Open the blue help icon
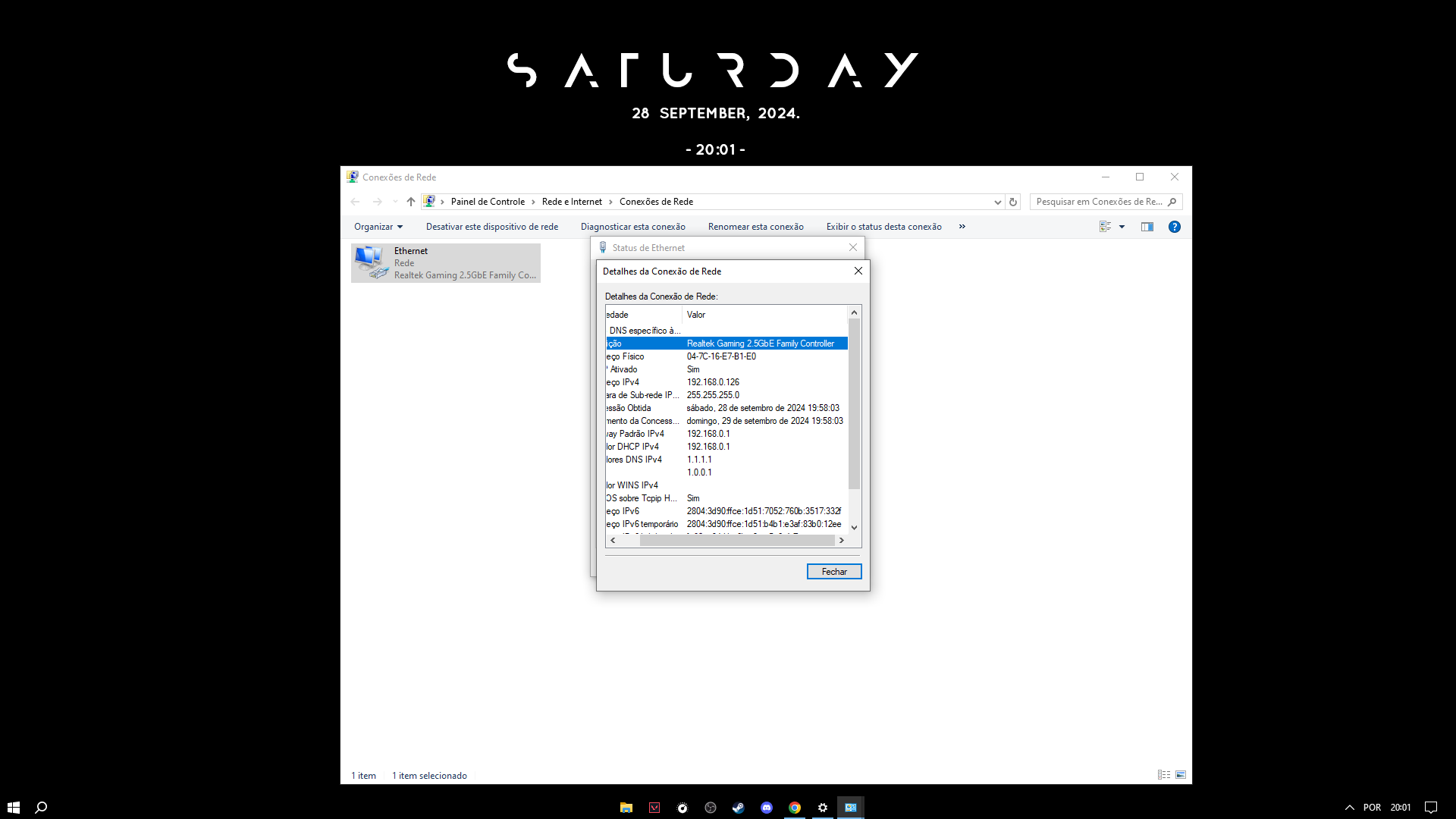Viewport: 1456px width, 819px height. pyautogui.click(x=1175, y=227)
